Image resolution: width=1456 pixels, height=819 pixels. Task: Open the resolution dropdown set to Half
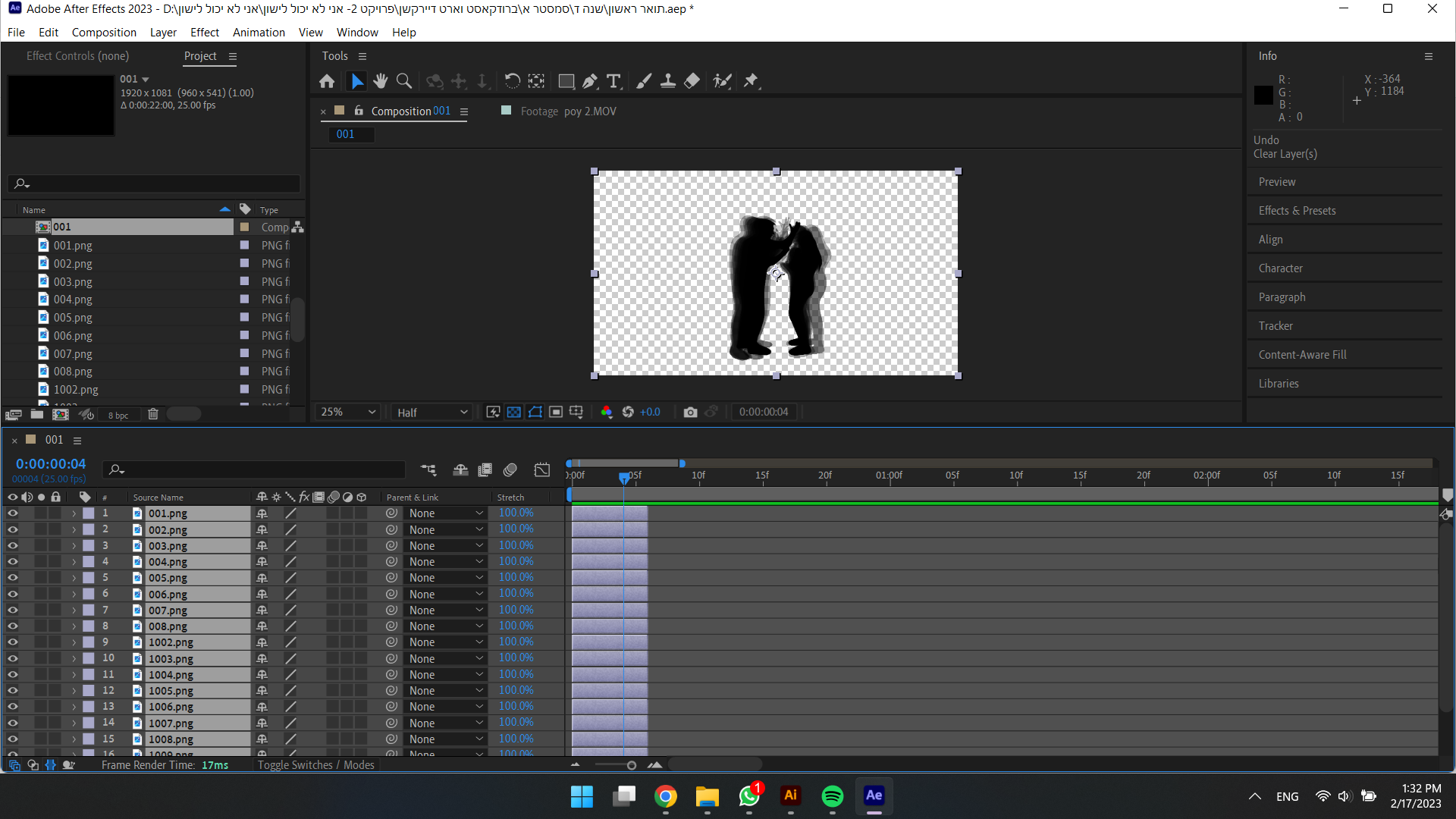(x=431, y=412)
